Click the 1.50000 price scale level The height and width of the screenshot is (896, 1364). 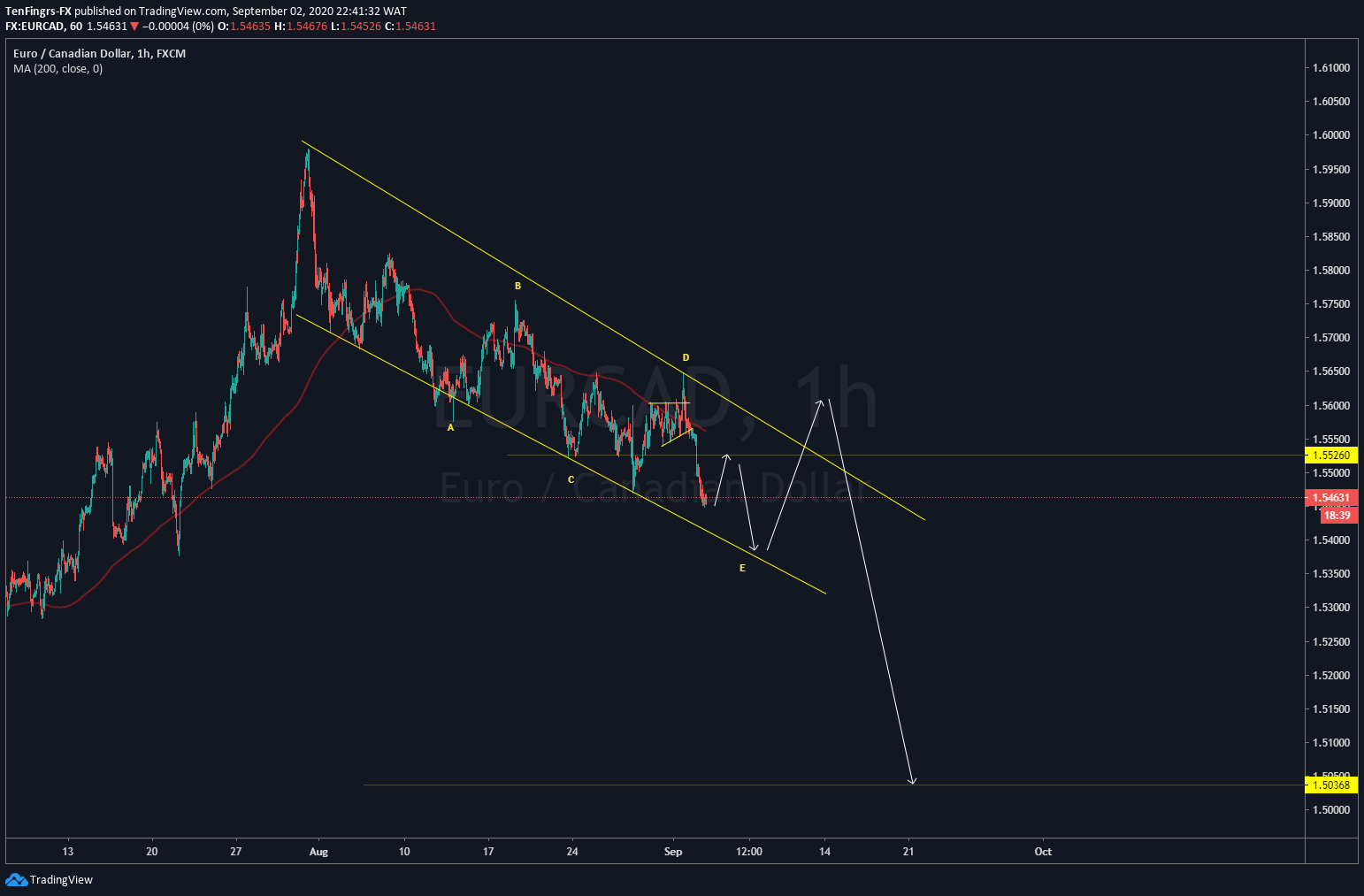[1331, 810]
